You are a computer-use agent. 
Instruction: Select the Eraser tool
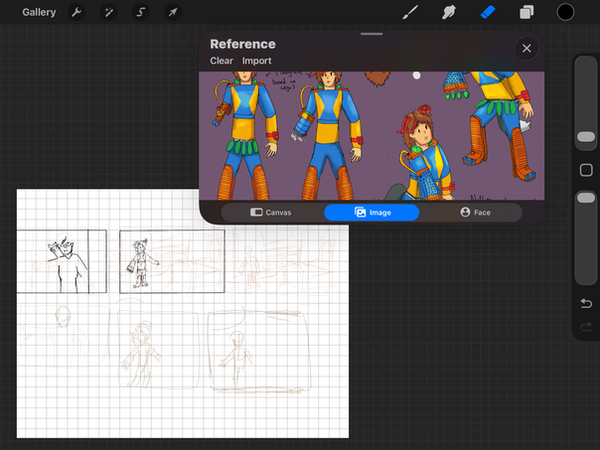(488, 12)
